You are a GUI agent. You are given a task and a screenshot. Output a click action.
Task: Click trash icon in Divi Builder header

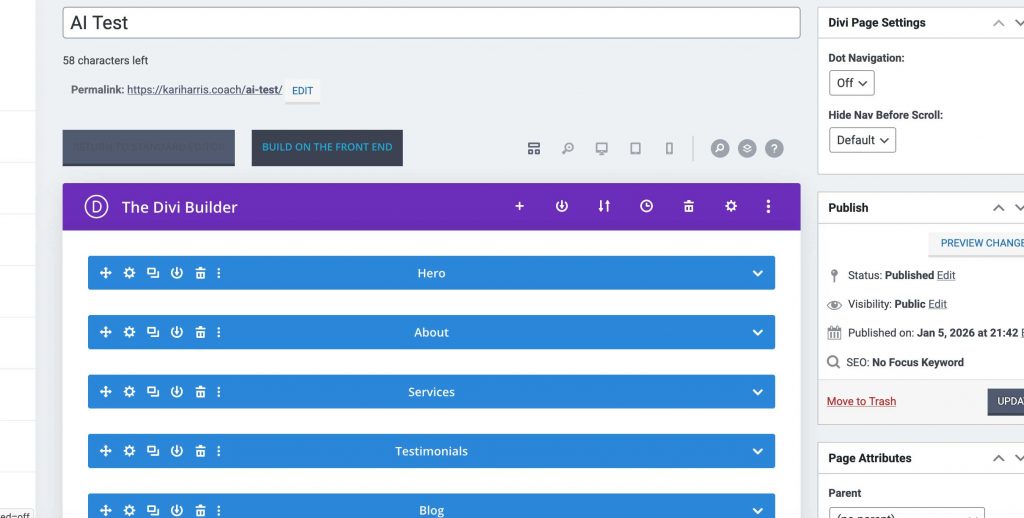(x=689, y=207)
